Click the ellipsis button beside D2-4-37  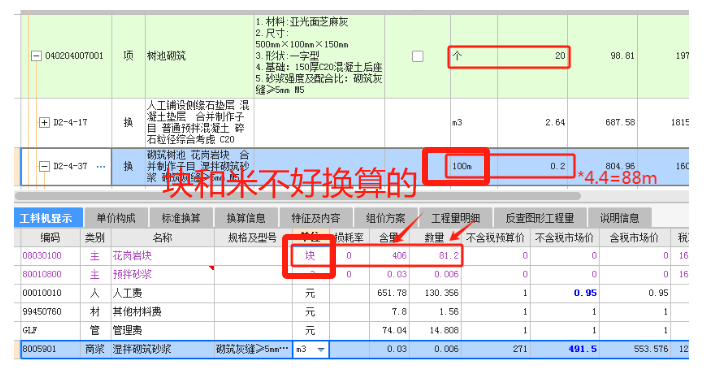coord(101,167)
